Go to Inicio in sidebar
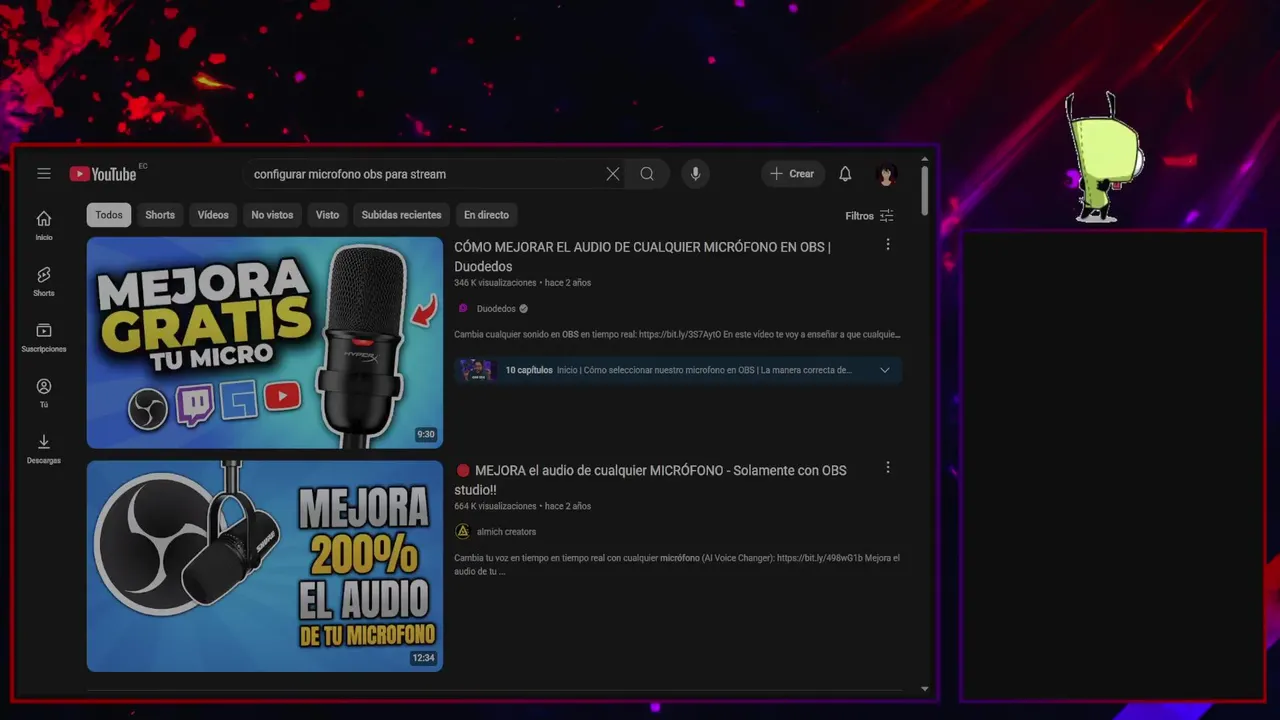 [44, 225]
